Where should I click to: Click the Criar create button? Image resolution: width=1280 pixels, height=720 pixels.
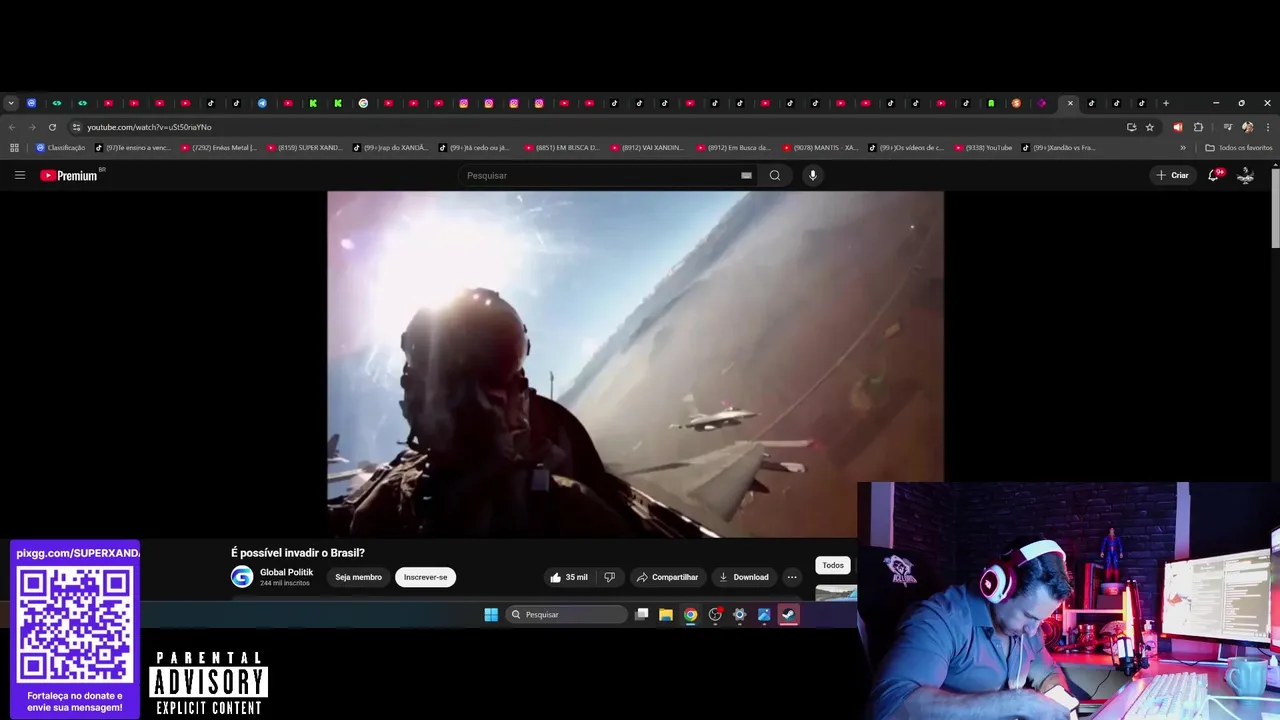click(1172, 175)
